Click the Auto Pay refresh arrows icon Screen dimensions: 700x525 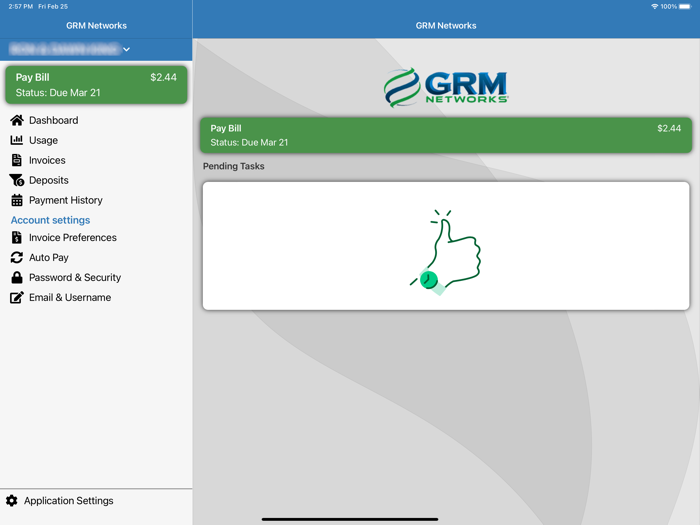[17, 258]
